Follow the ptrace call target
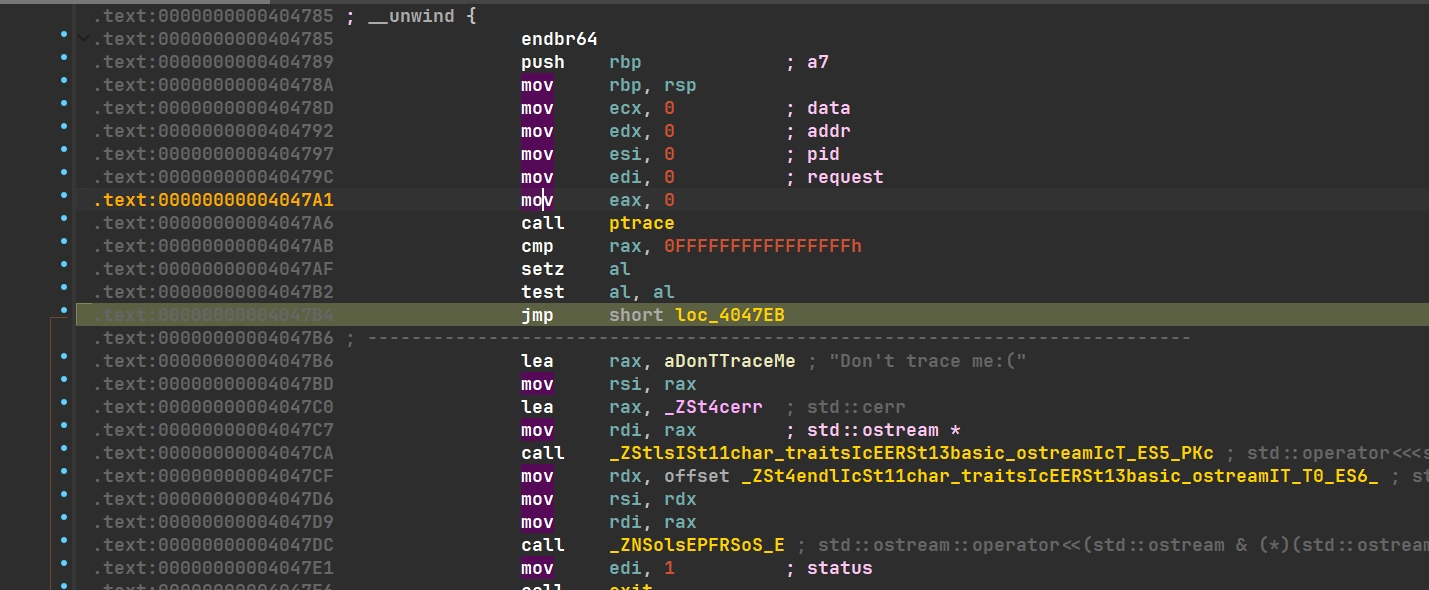Image resolution: width=1429 pixels, height=590 pixels. click(641, 223)
